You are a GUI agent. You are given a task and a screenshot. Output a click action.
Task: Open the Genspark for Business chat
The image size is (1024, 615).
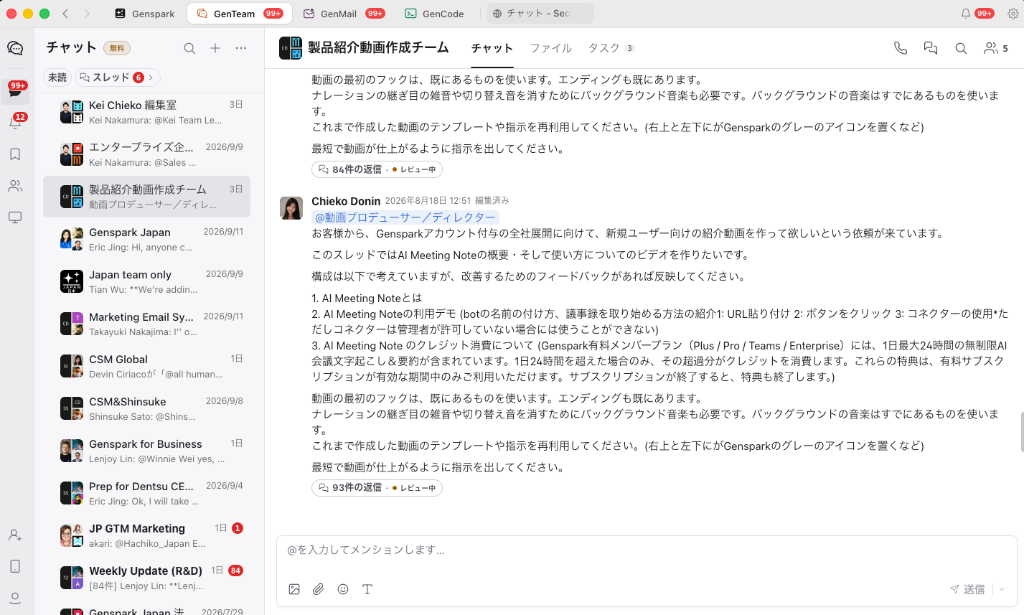click(146, 451)
